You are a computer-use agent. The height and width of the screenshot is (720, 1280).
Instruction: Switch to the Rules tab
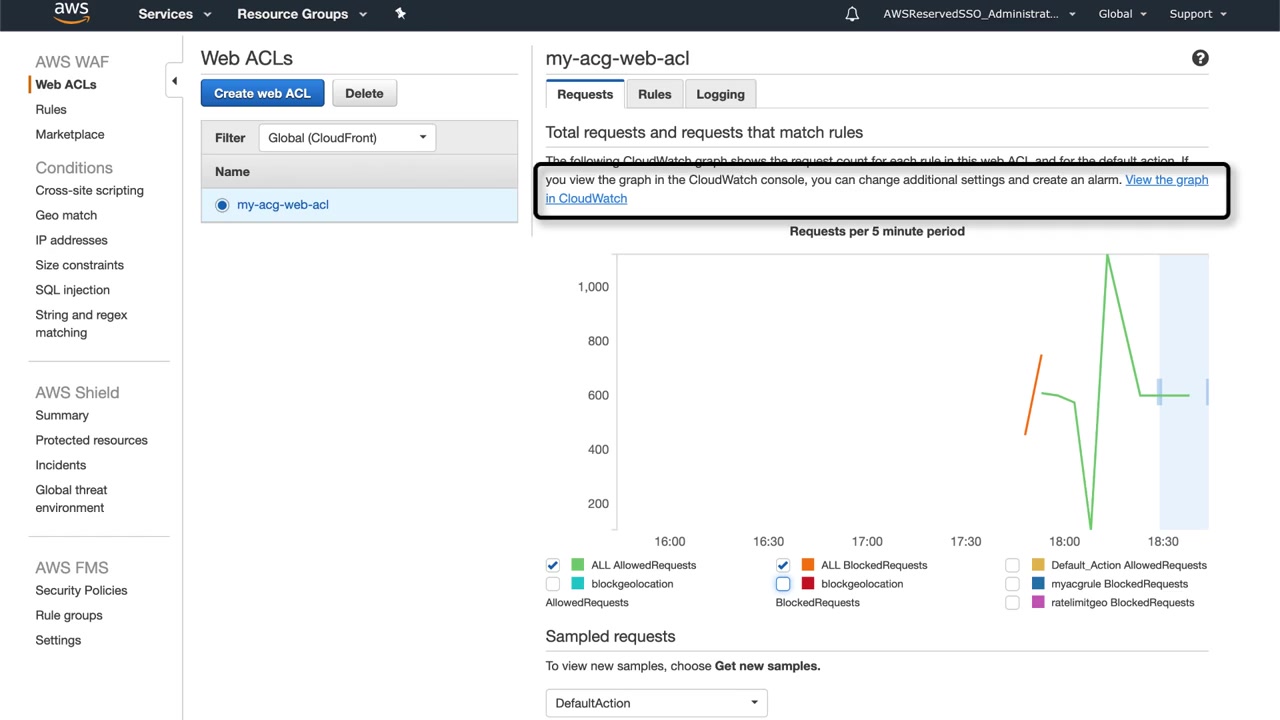tap(654, 94)
